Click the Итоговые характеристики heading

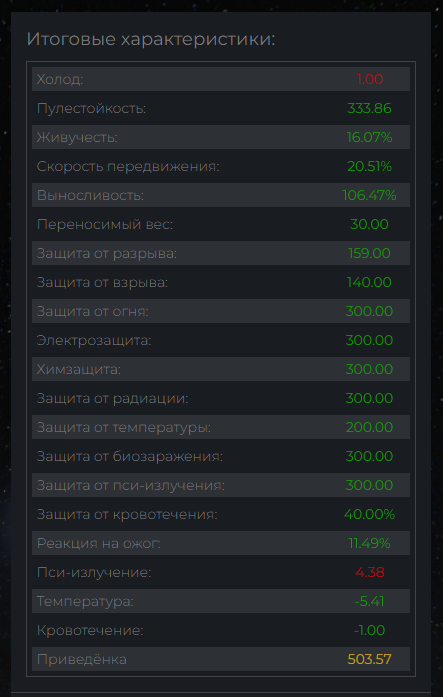pos(151,39)
